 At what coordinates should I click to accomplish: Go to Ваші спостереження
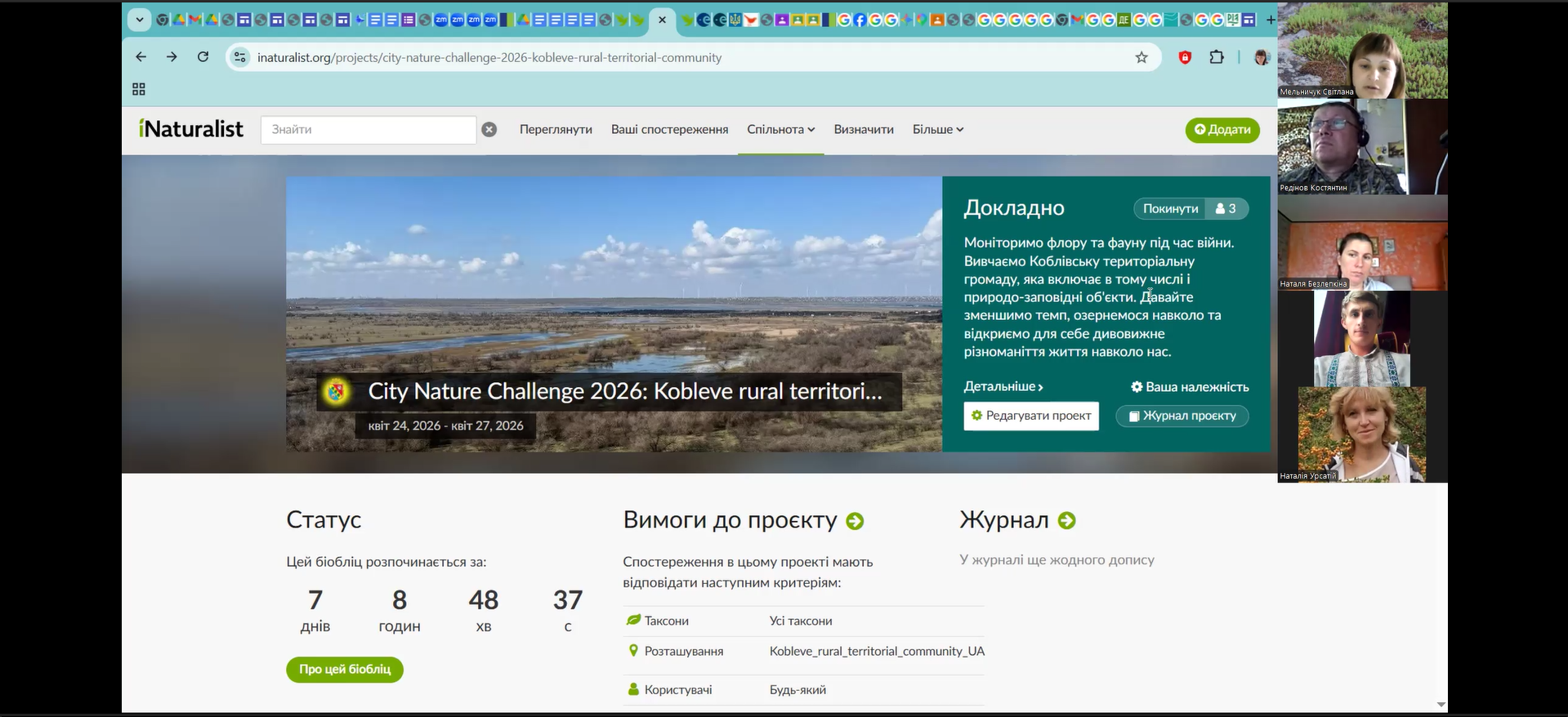click(669, 130)
